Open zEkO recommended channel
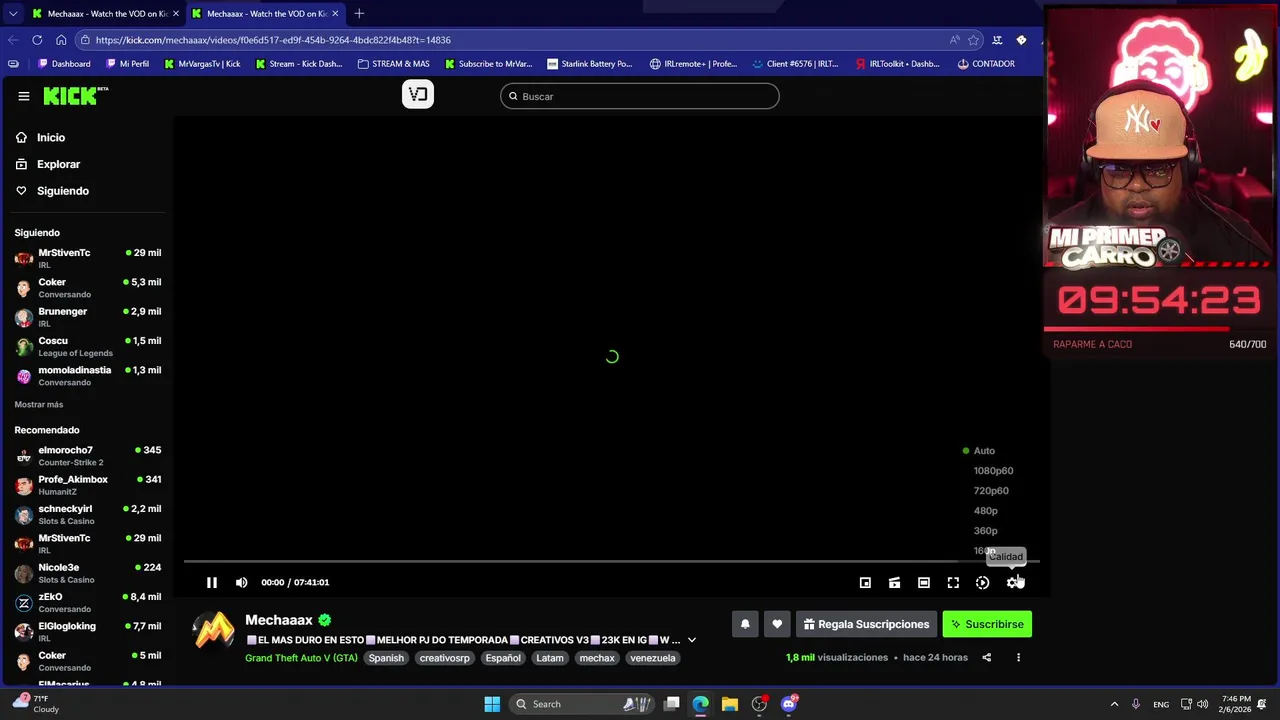The image size is (1280, 720). click(88, 602)
